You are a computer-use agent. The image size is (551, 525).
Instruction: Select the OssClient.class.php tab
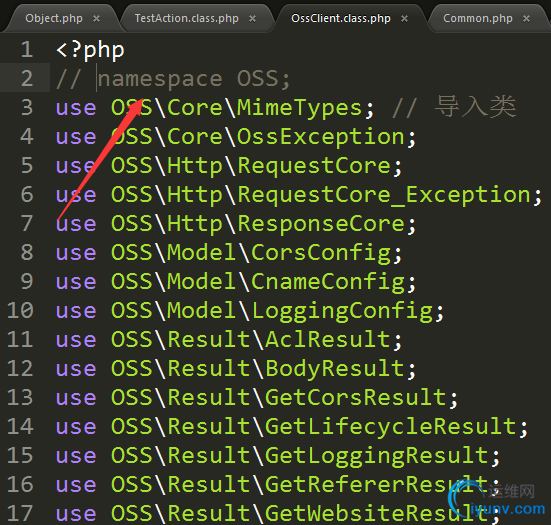341,18
